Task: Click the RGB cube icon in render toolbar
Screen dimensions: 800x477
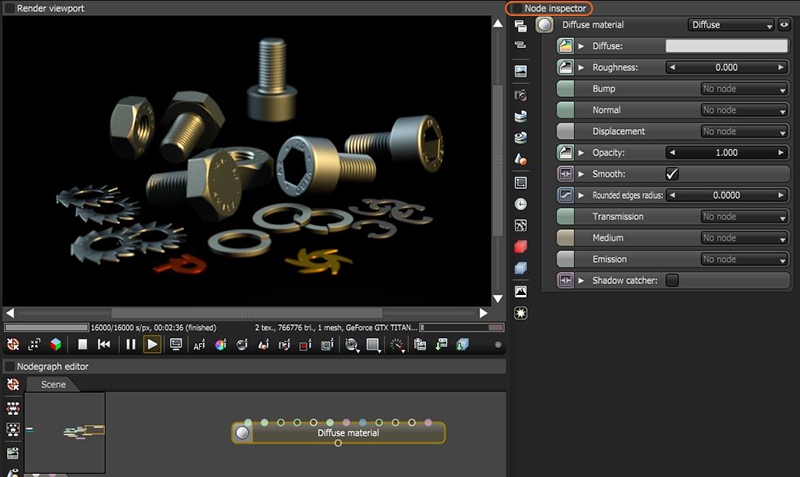Action: [56, 345]
